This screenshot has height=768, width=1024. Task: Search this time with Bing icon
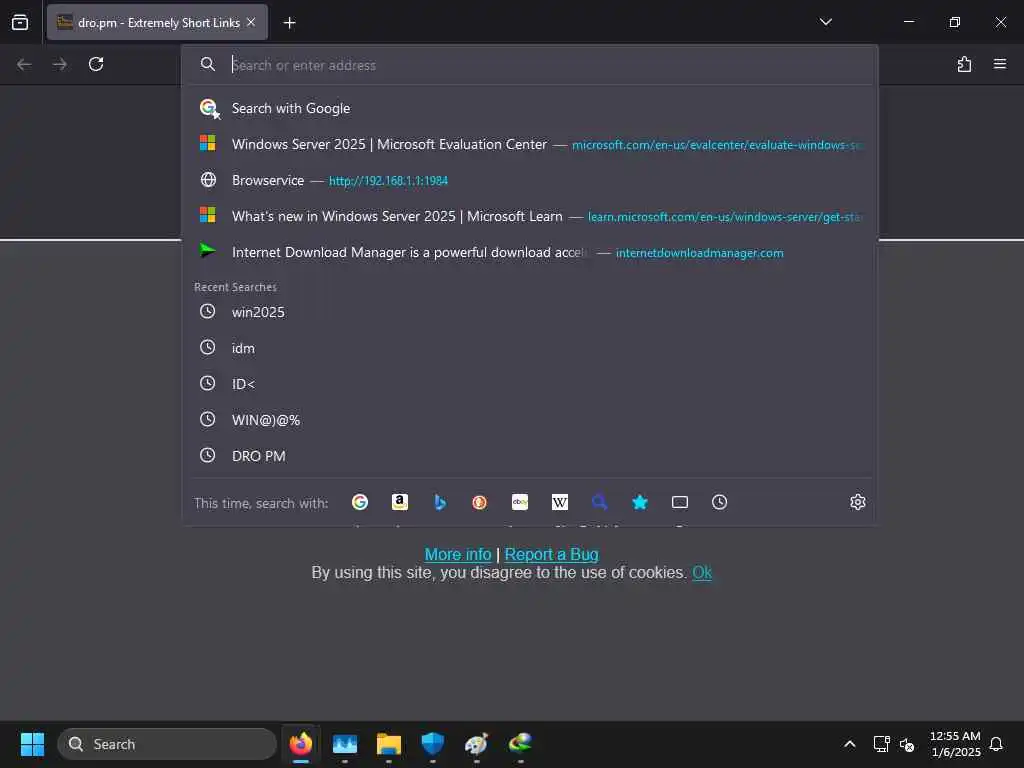pyautogui.click(x=440, y=502)
